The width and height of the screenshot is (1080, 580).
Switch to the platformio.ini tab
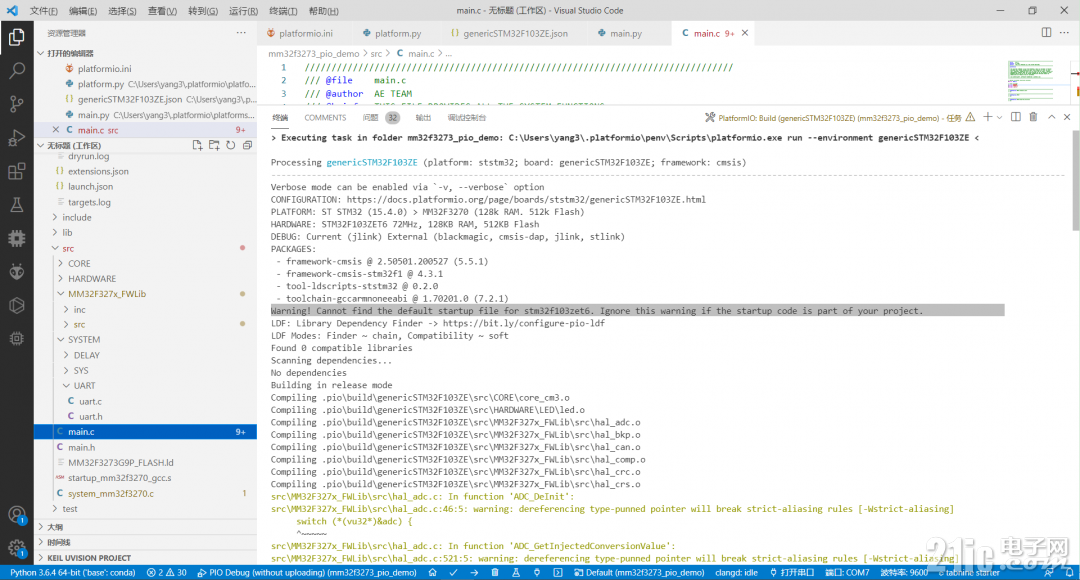click(x=305, y=33)
